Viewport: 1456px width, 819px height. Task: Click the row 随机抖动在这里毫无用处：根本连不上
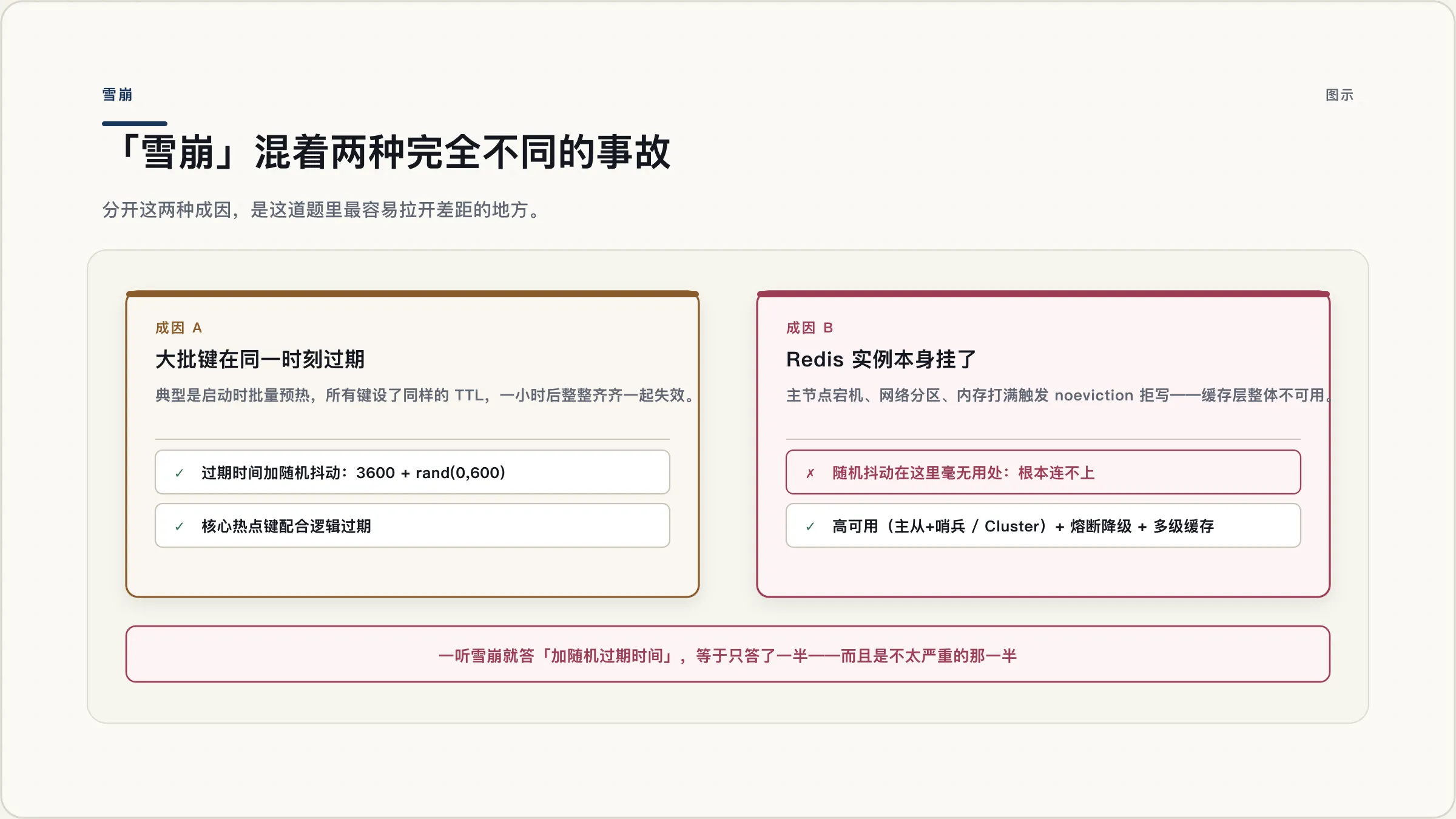coord(1043,472)
